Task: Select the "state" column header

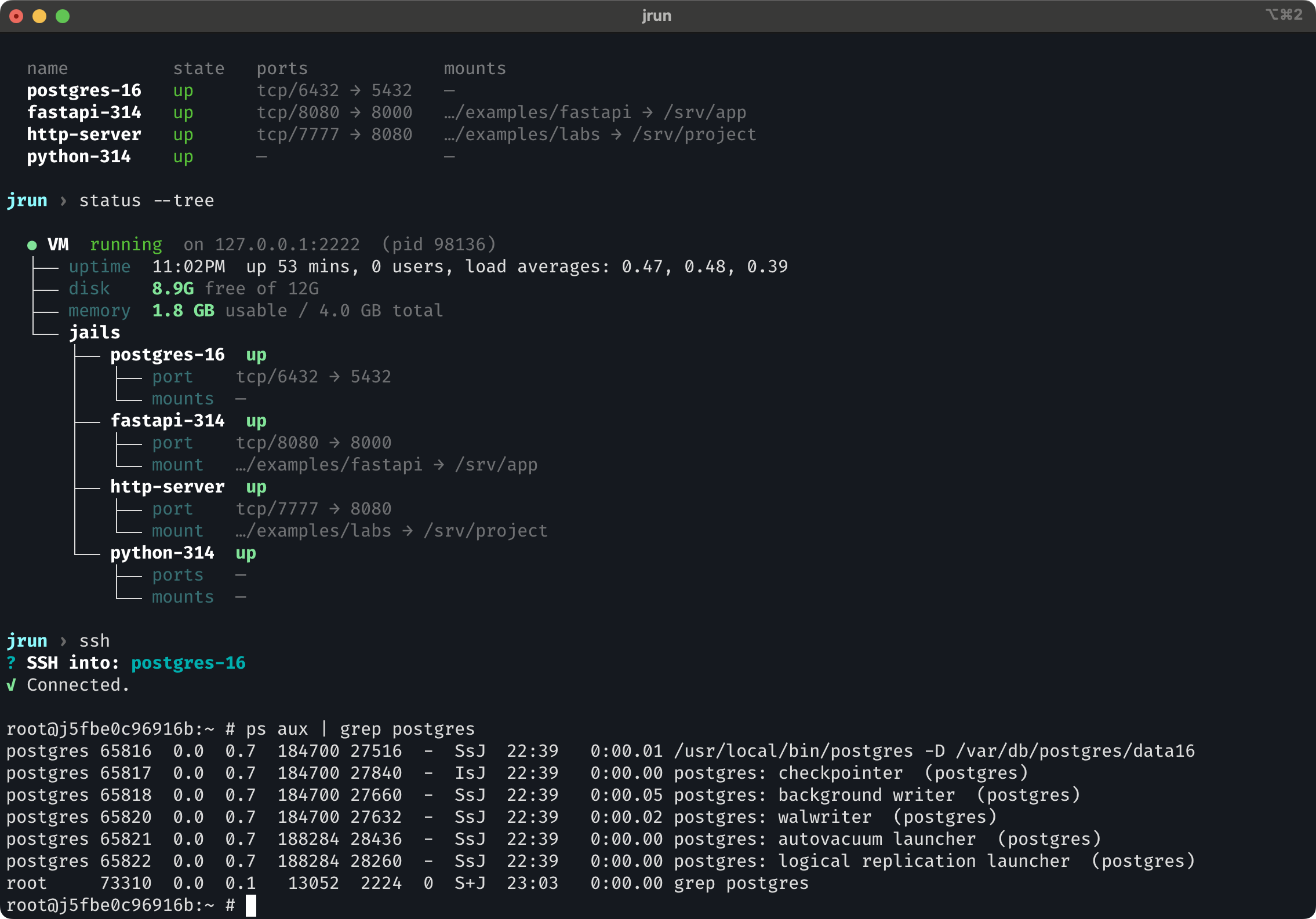Action: click(x=199, y=68)
